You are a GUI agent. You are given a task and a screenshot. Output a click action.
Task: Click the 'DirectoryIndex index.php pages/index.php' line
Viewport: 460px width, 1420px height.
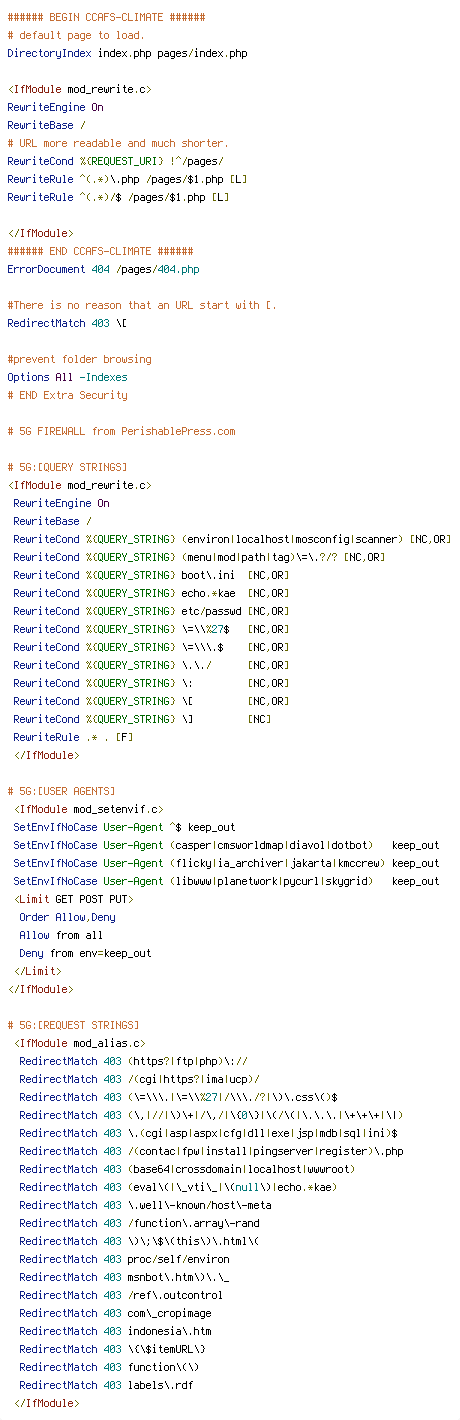coord(127,53)
